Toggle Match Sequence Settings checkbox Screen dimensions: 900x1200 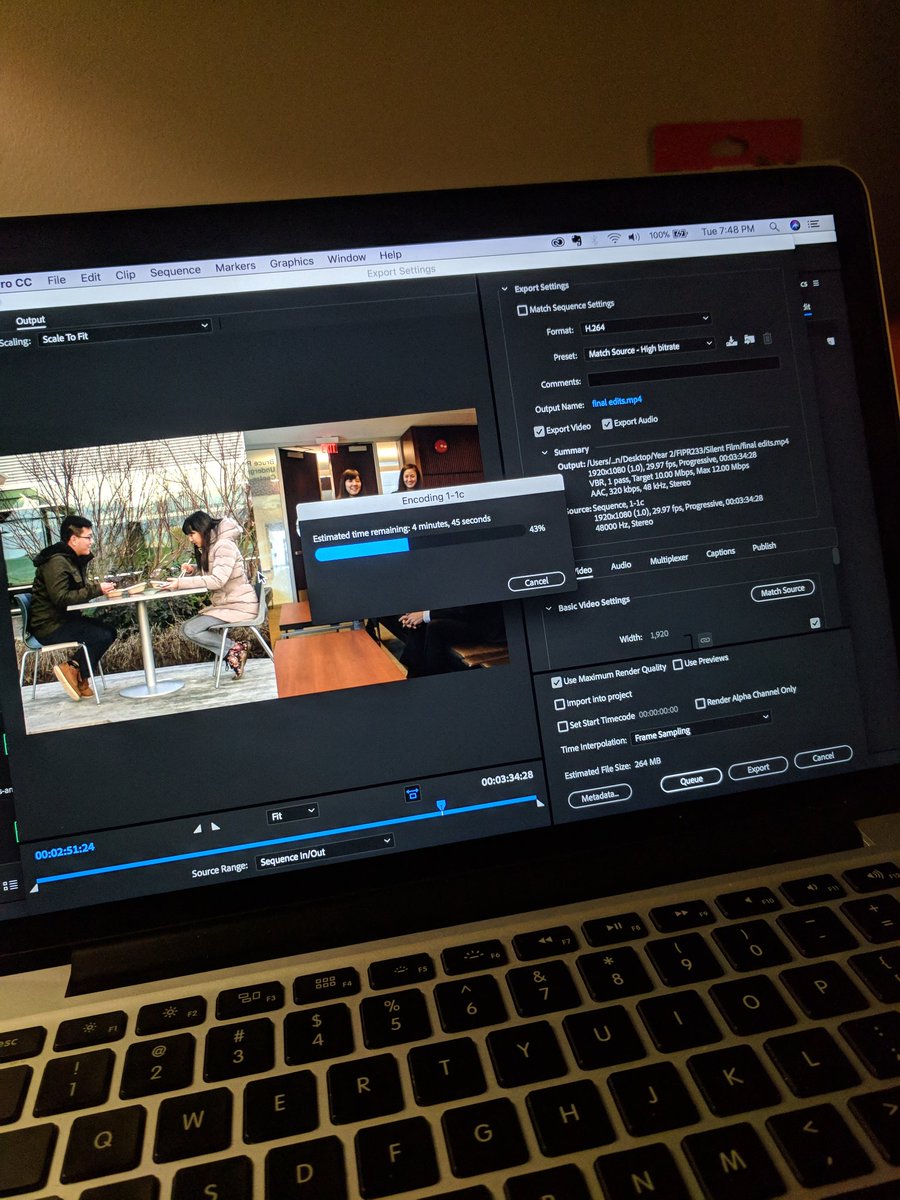coord(522,310)
